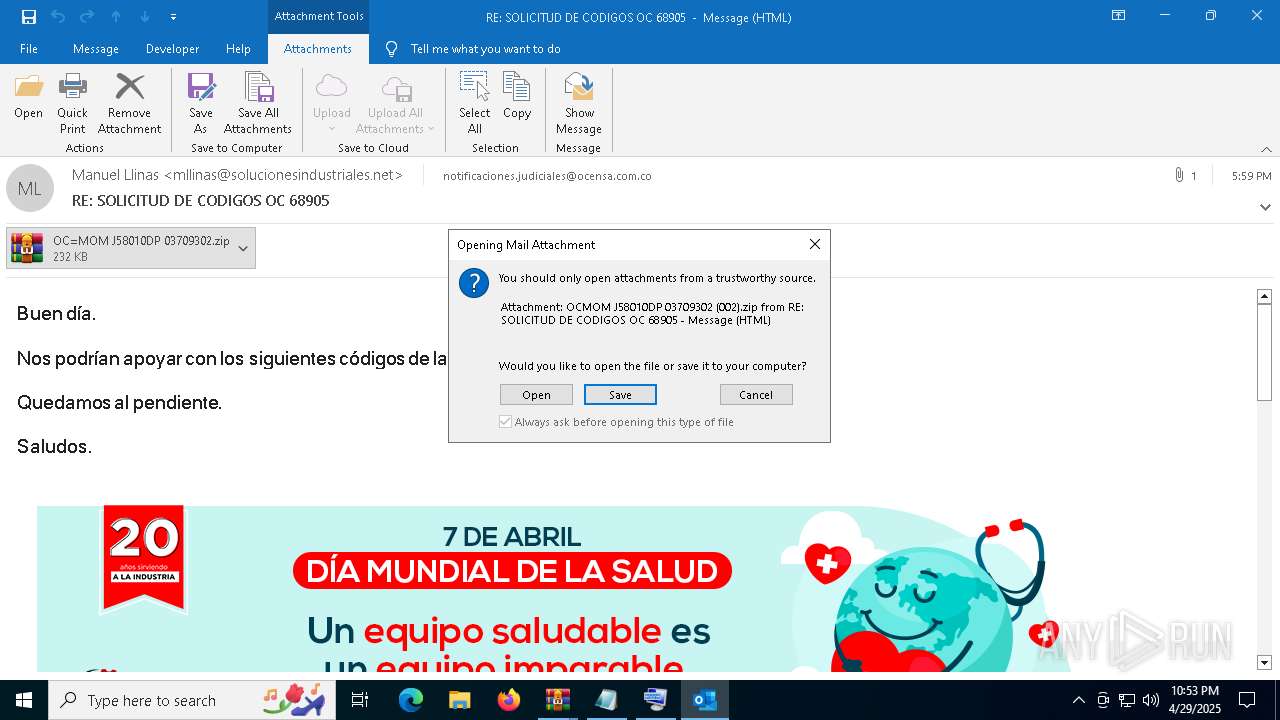Click Cancel in the attachment dialog
The image size is (1280, 720).
coord(756,395)
